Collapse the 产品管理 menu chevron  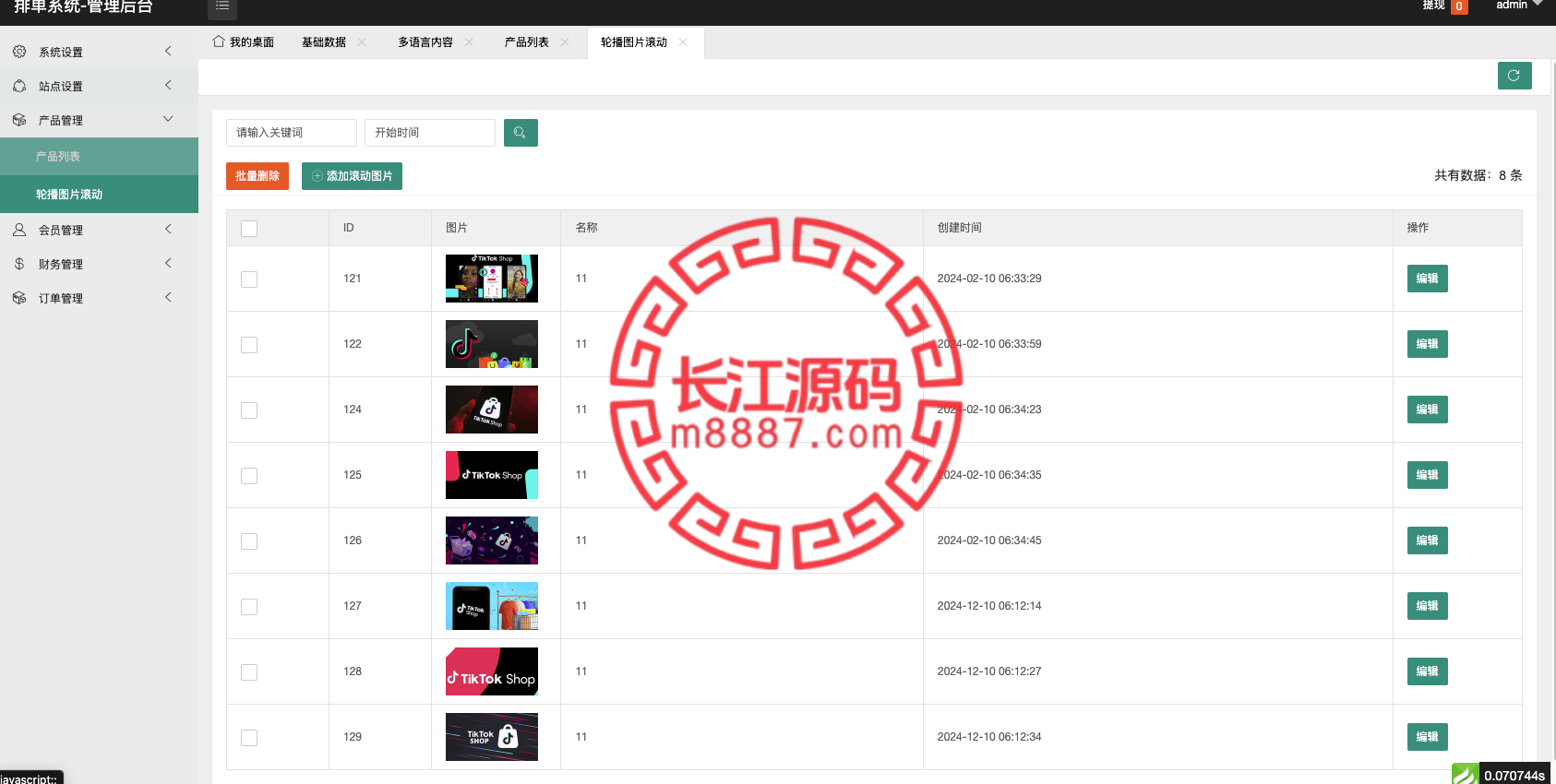point(168,119)
